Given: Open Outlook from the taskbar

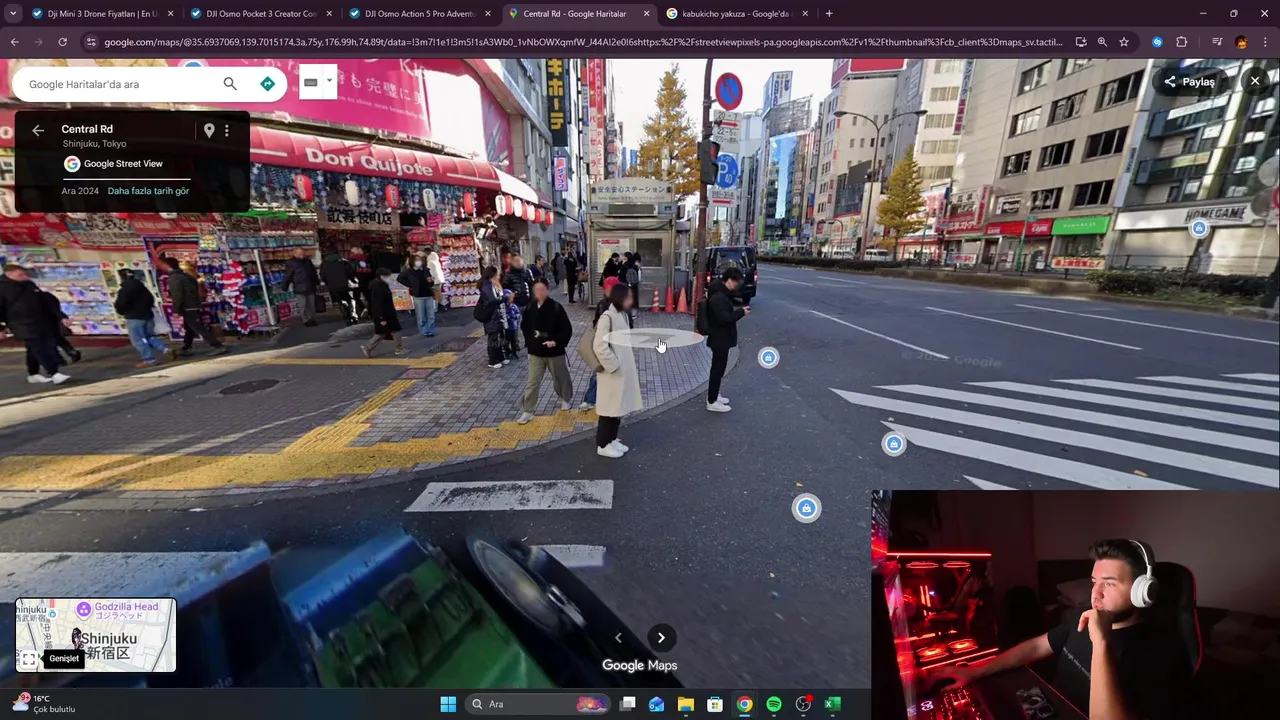Looking at the screenshot, I should point(656,704).
